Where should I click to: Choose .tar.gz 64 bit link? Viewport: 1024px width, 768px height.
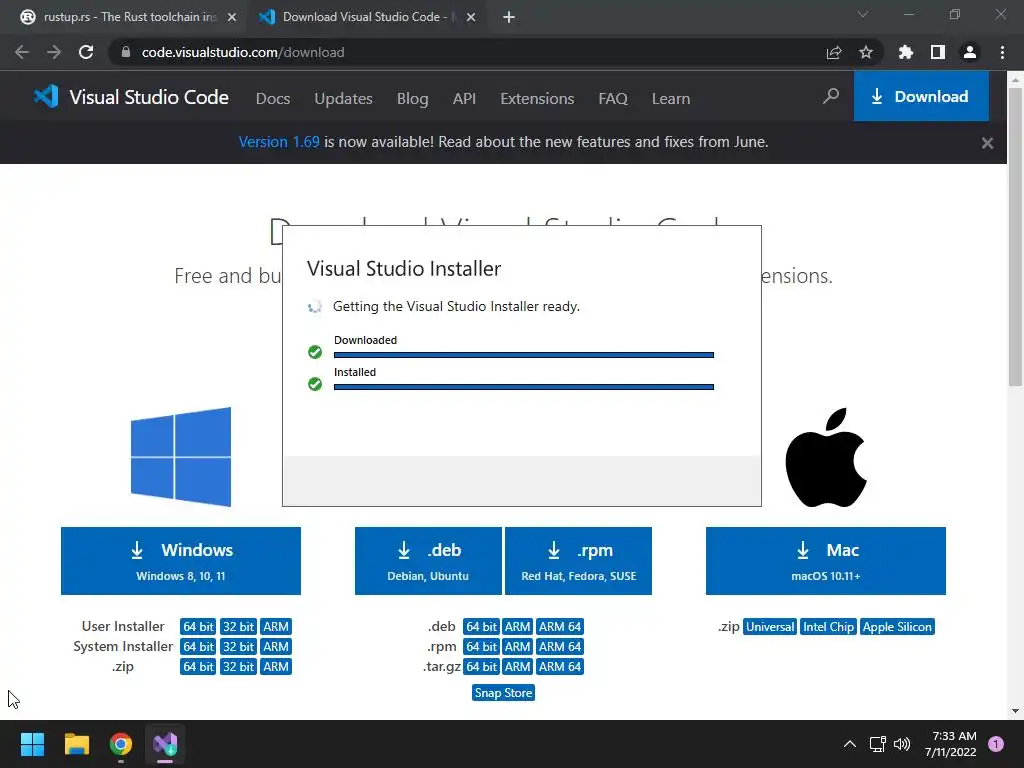(x=481, y=667)
